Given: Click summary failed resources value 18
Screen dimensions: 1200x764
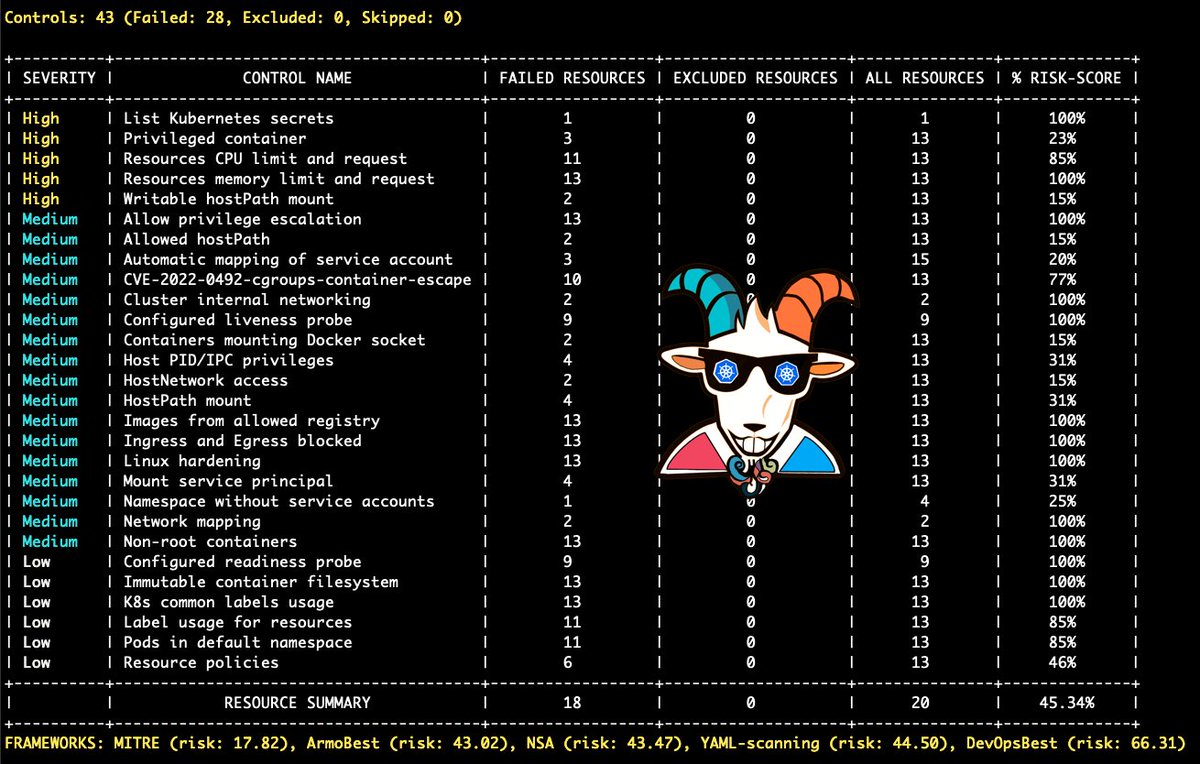Looking at the screenshot, I should coord(572,702).
